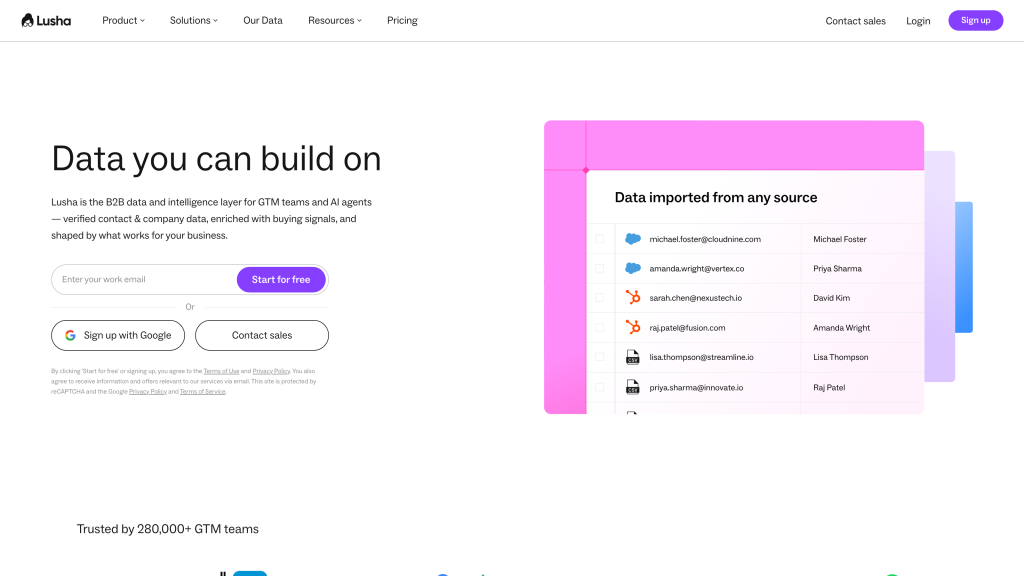Image resolution: width=1024 pixels, height=576 pixels.
Task: Click the email amanda.wright@vertex.co
Action: point(697,268)
